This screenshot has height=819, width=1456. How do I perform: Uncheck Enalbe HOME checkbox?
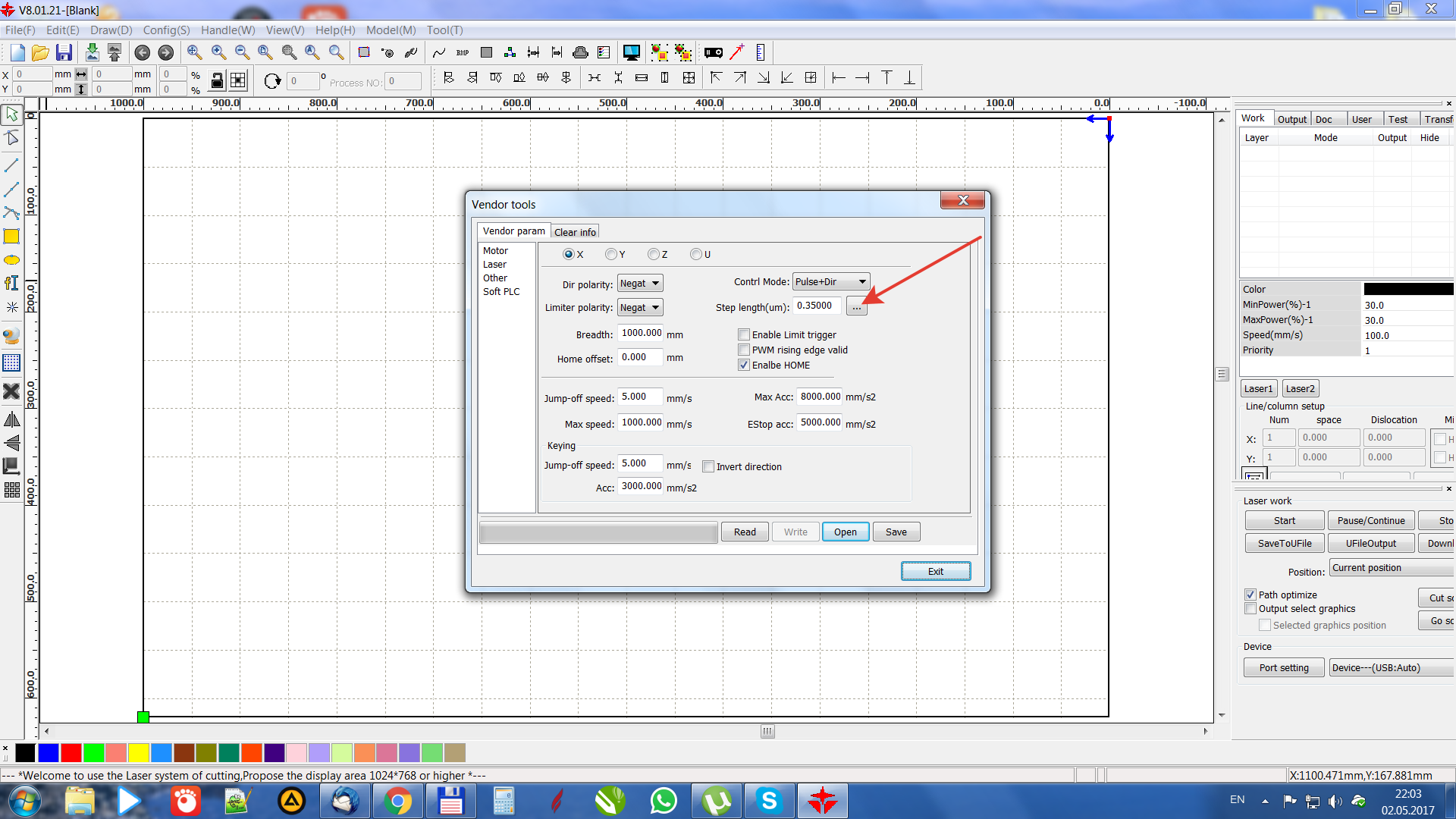[744, 365]
